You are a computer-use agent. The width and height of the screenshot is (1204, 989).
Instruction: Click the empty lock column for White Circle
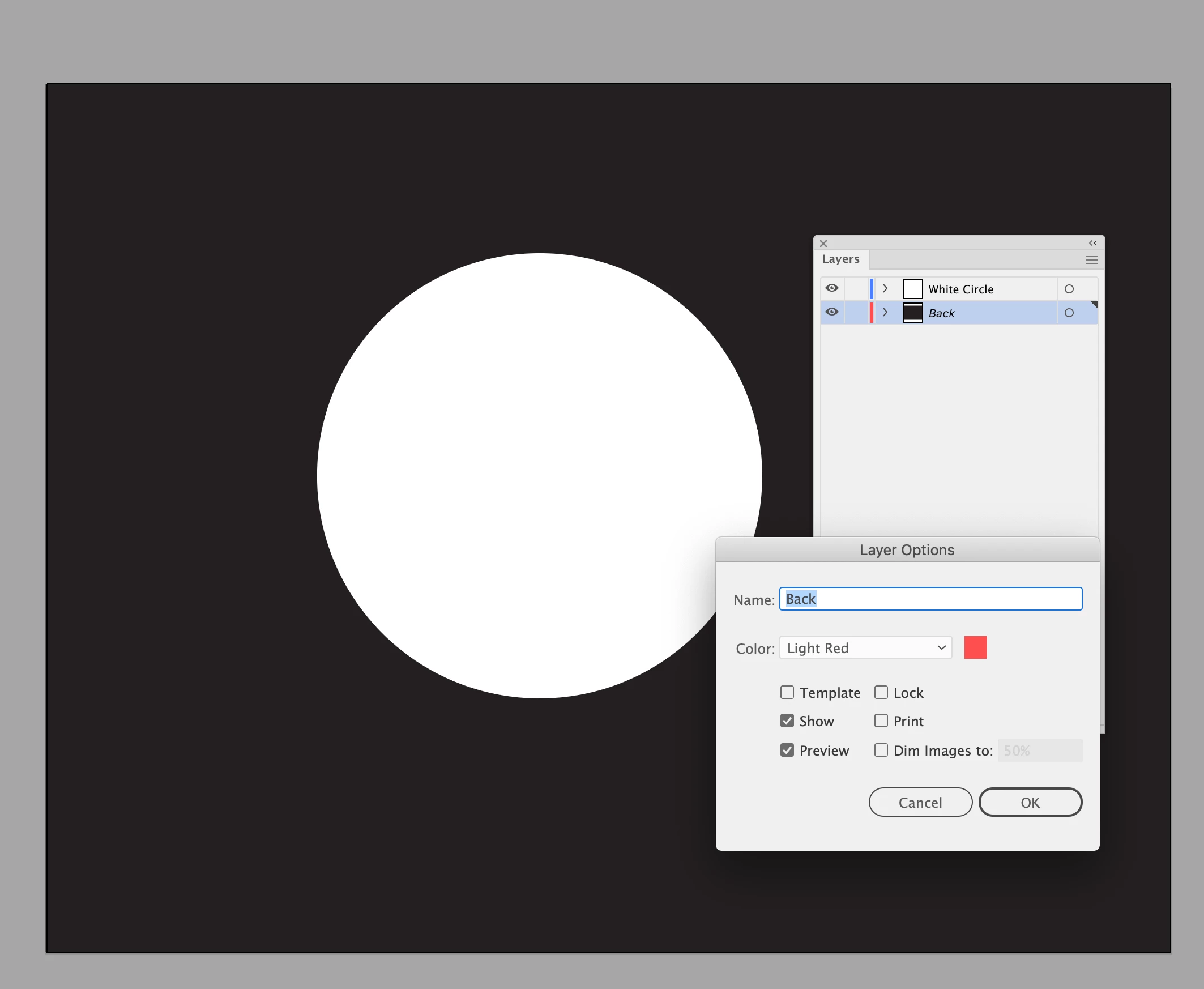(x=856, y=289)
